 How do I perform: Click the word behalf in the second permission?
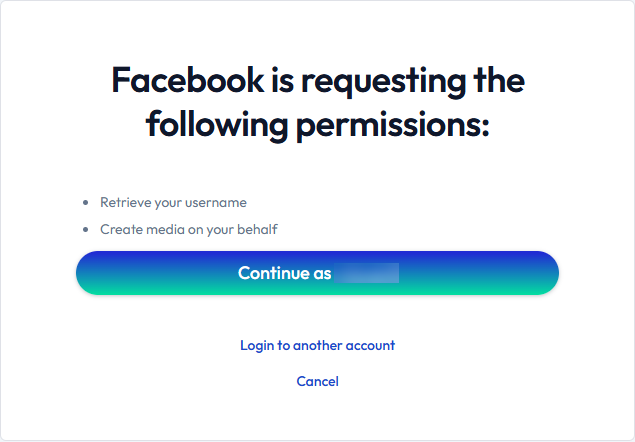point(257,229)
